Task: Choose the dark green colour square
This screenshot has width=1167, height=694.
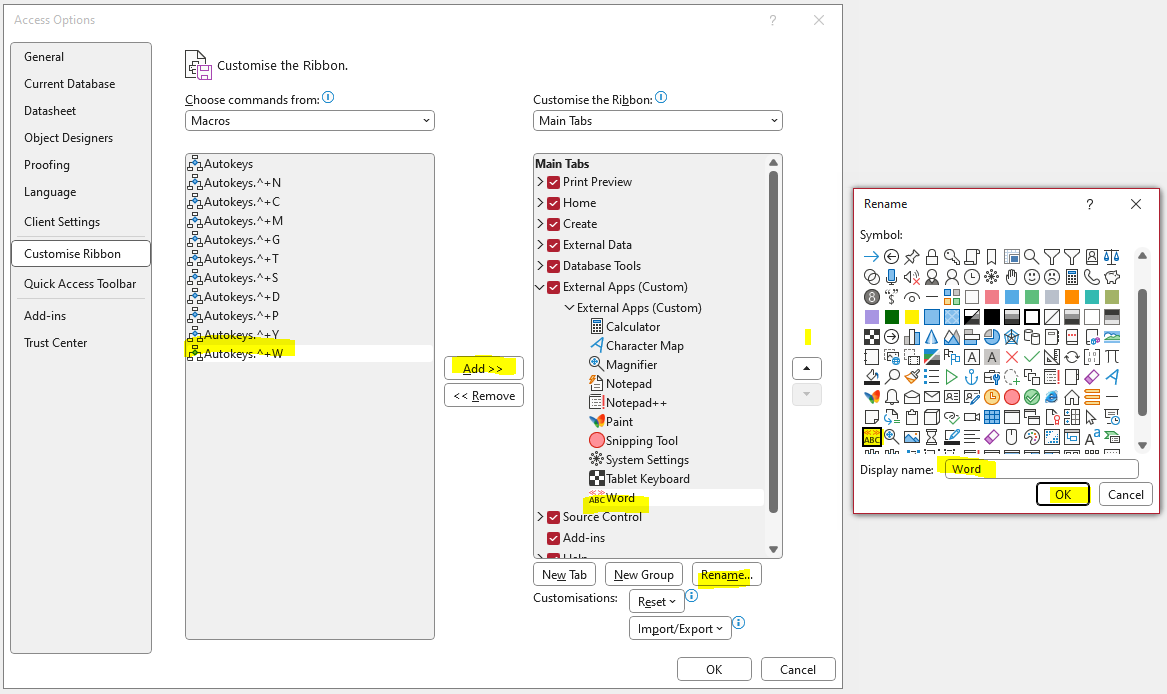Action: [892, 317]
